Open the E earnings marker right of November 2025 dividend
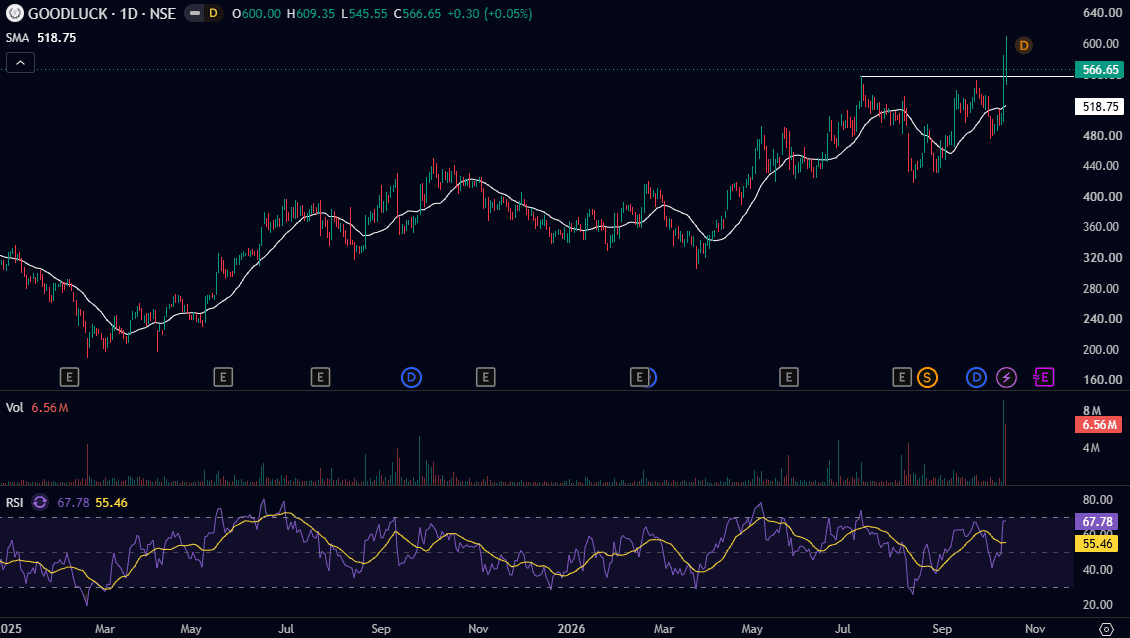This screenshot has height=638, width=1130. pos(485,377)
